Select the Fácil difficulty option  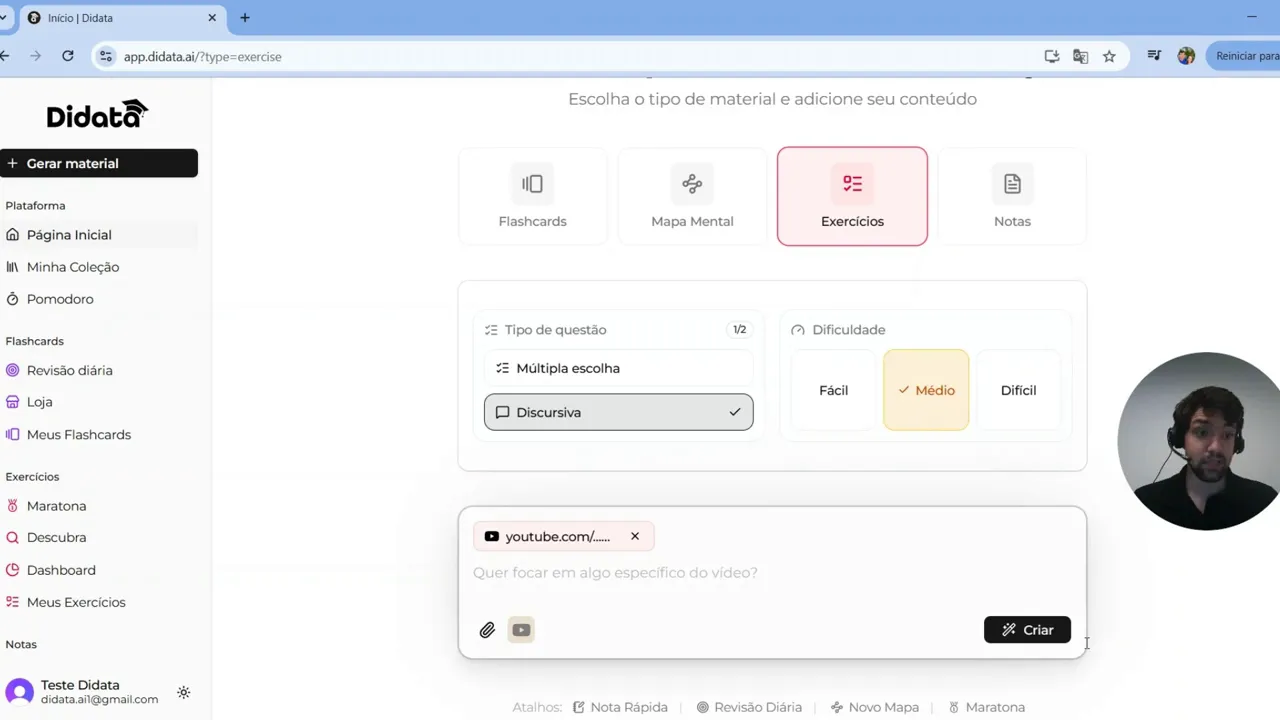(x=832, y=390)
